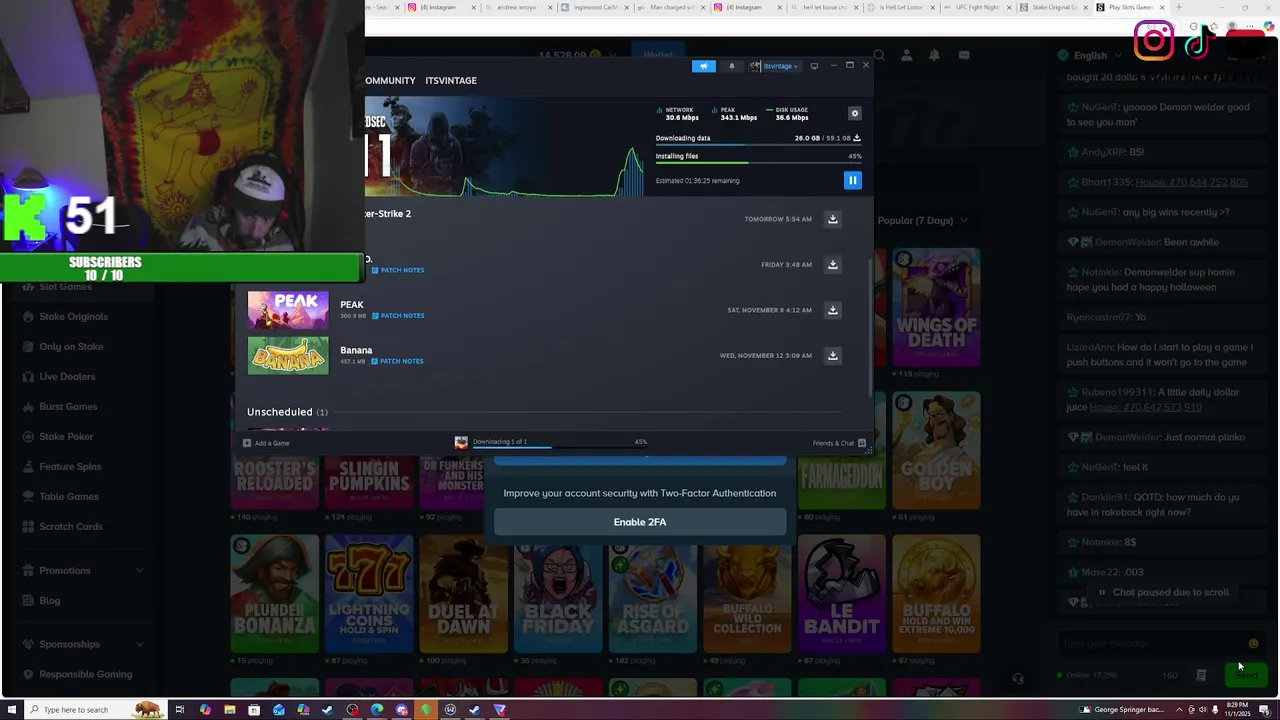Open Lightning Coins game tile
Screen dimensions: 1280x720
point(369,594)
